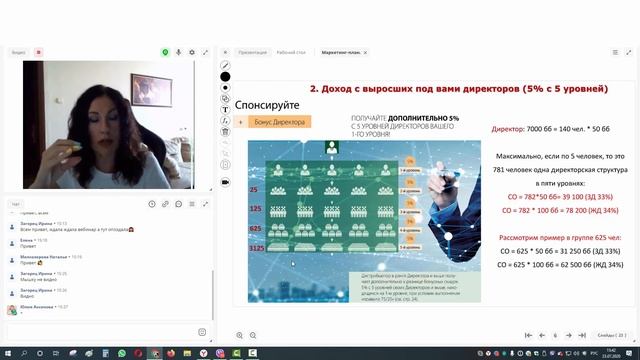Click the plus box beside Бонус Директора
The image size is (640, 360).
pos(241,122)
